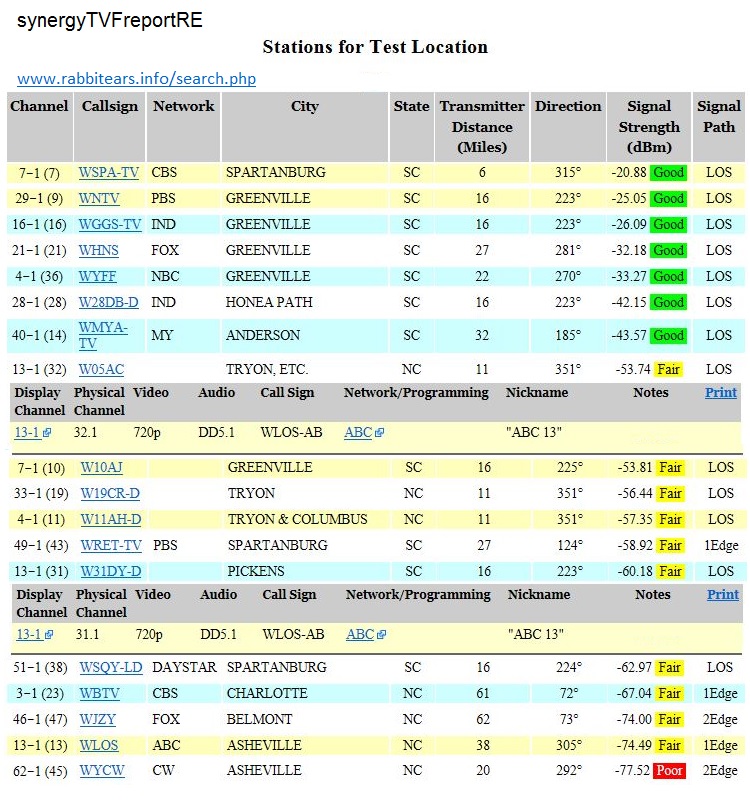750x810 pixels.
Task: Expand the W28DB-D station entry
Action: [109, 302]
